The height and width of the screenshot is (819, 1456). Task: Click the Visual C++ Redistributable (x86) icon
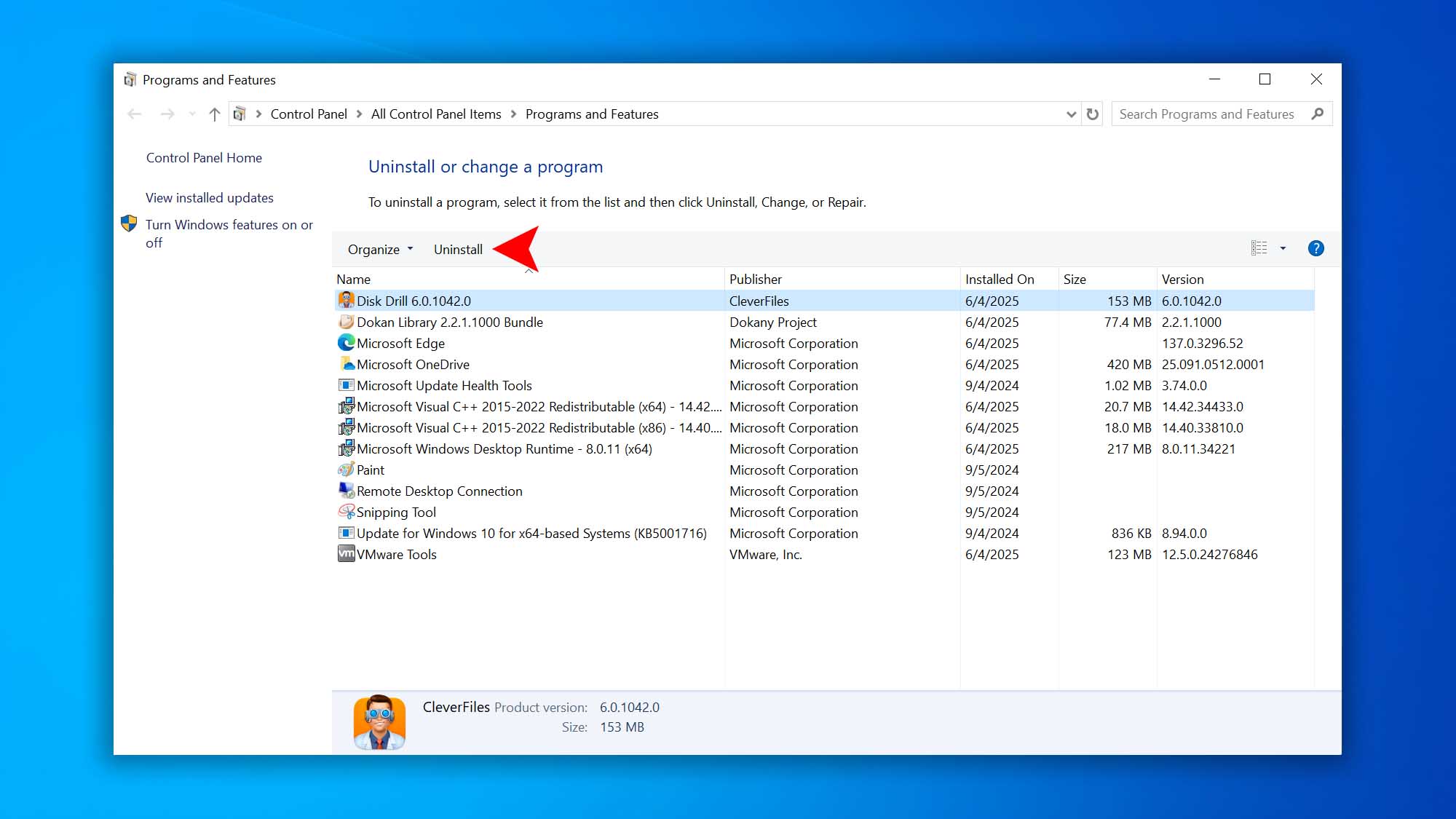347,427
